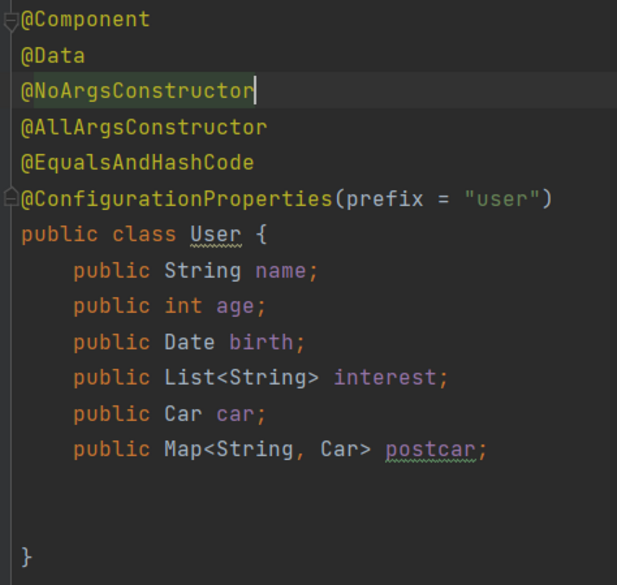This screenshot has width=622, height=585.
Task: Click the Map type in postcar declaration
Action: [x=183, y=450]
